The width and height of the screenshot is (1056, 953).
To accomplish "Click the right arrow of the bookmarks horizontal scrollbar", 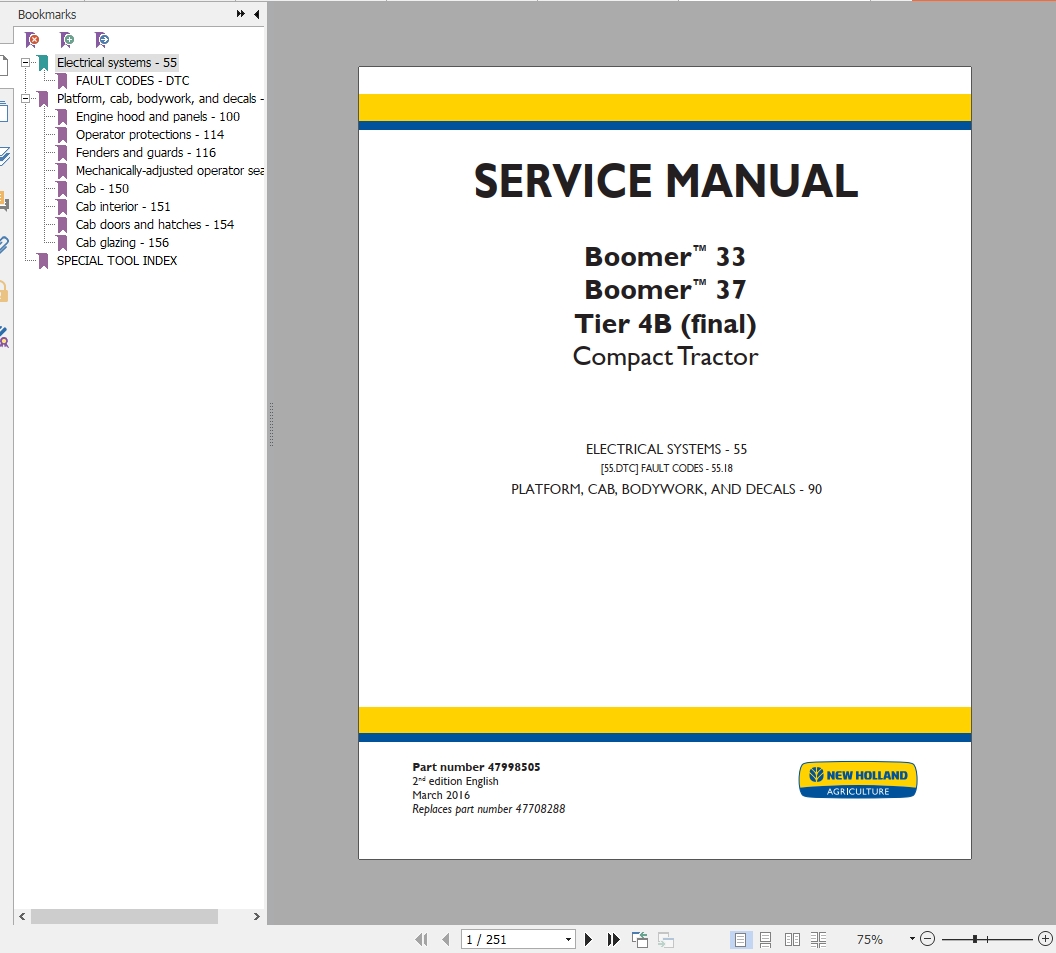I will [x=256, y=917].
